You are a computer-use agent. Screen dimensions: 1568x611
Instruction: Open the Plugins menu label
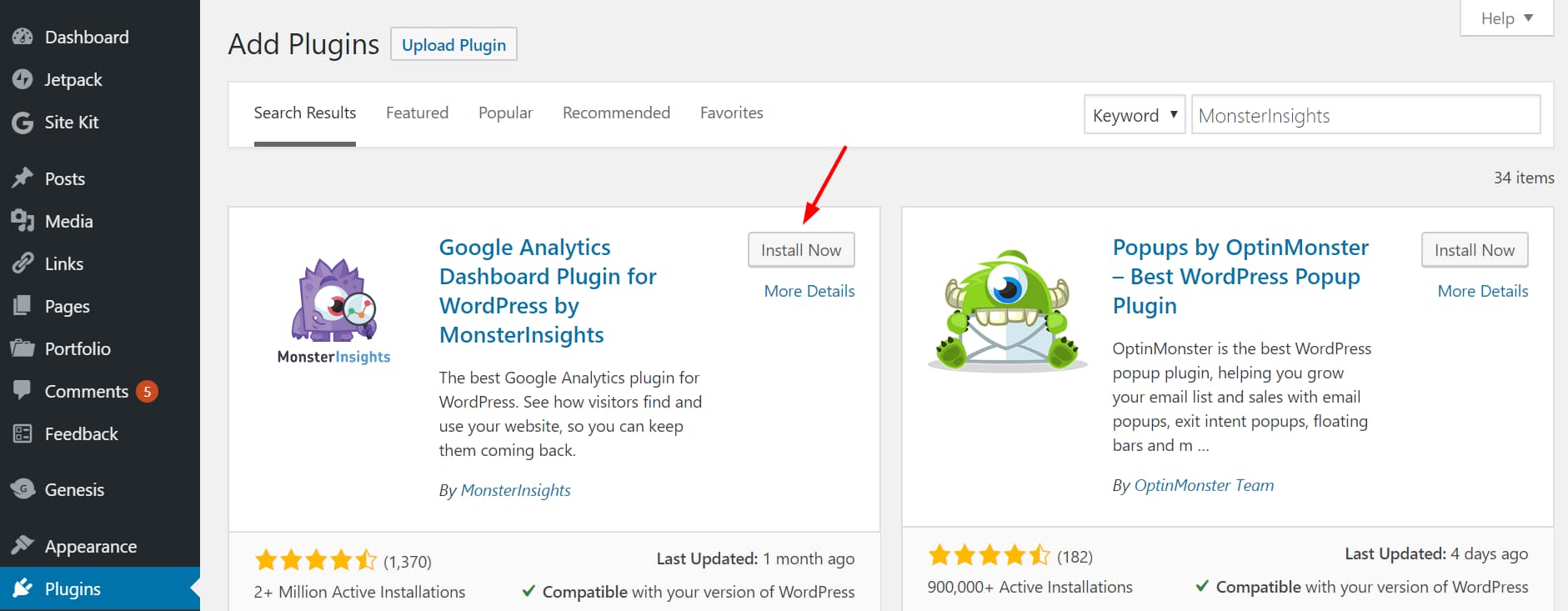73,588
